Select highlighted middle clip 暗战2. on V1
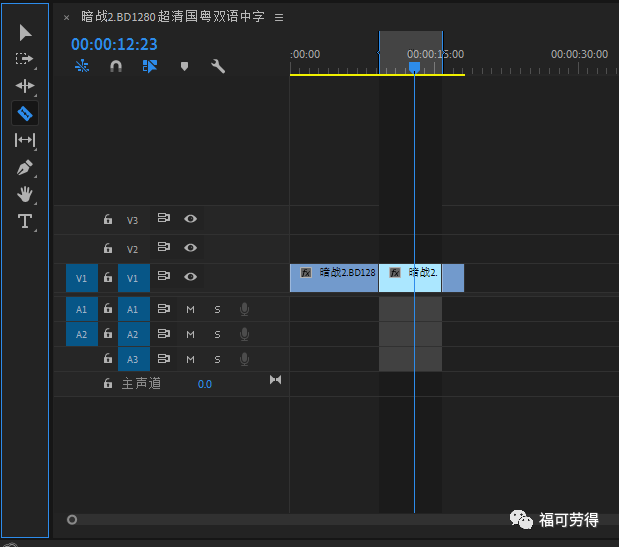 410,278
